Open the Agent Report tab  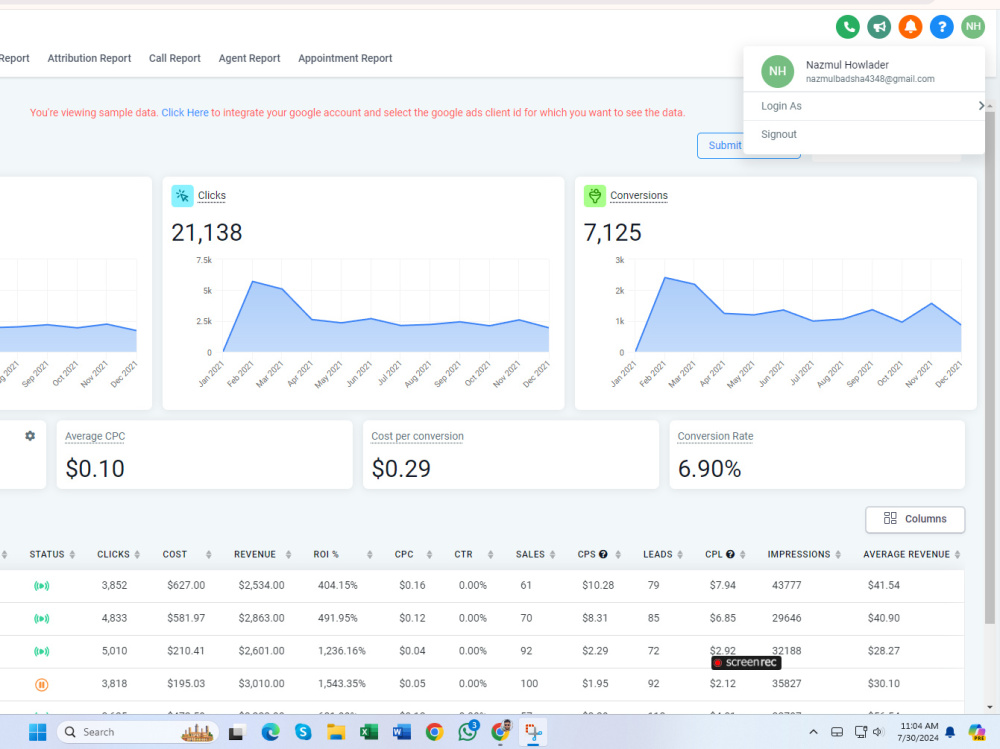click(249, 58)
